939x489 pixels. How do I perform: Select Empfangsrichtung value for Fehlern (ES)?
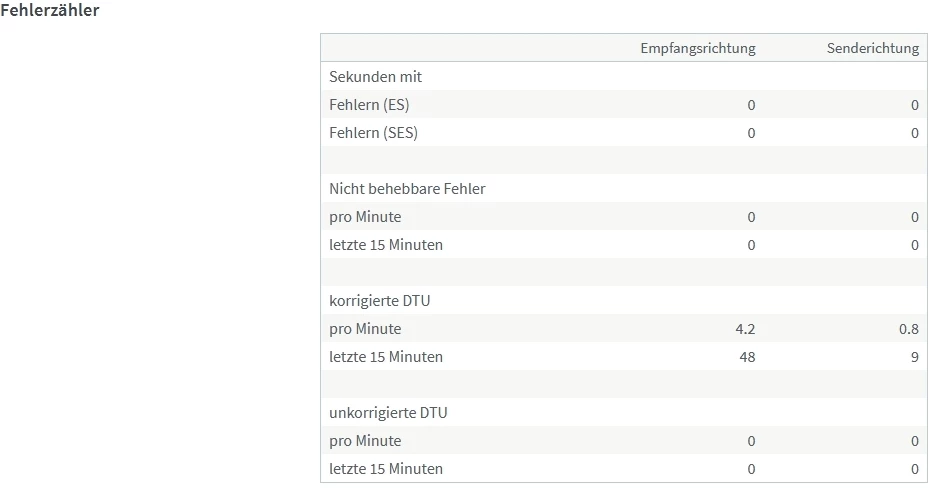pos(751,105)
